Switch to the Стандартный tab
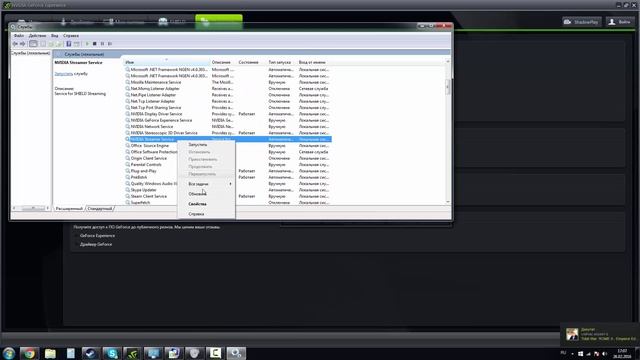 click(x=100, y=209)
